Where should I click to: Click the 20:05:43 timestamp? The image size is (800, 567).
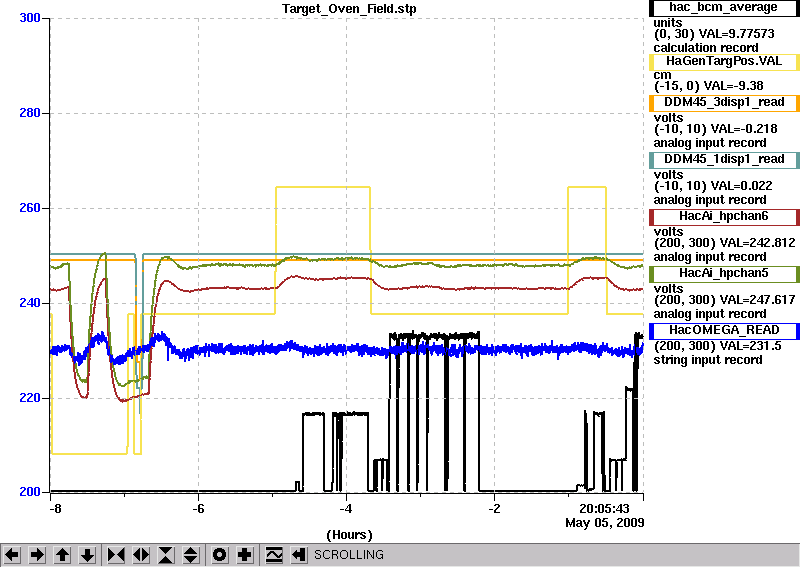[604, 509]
